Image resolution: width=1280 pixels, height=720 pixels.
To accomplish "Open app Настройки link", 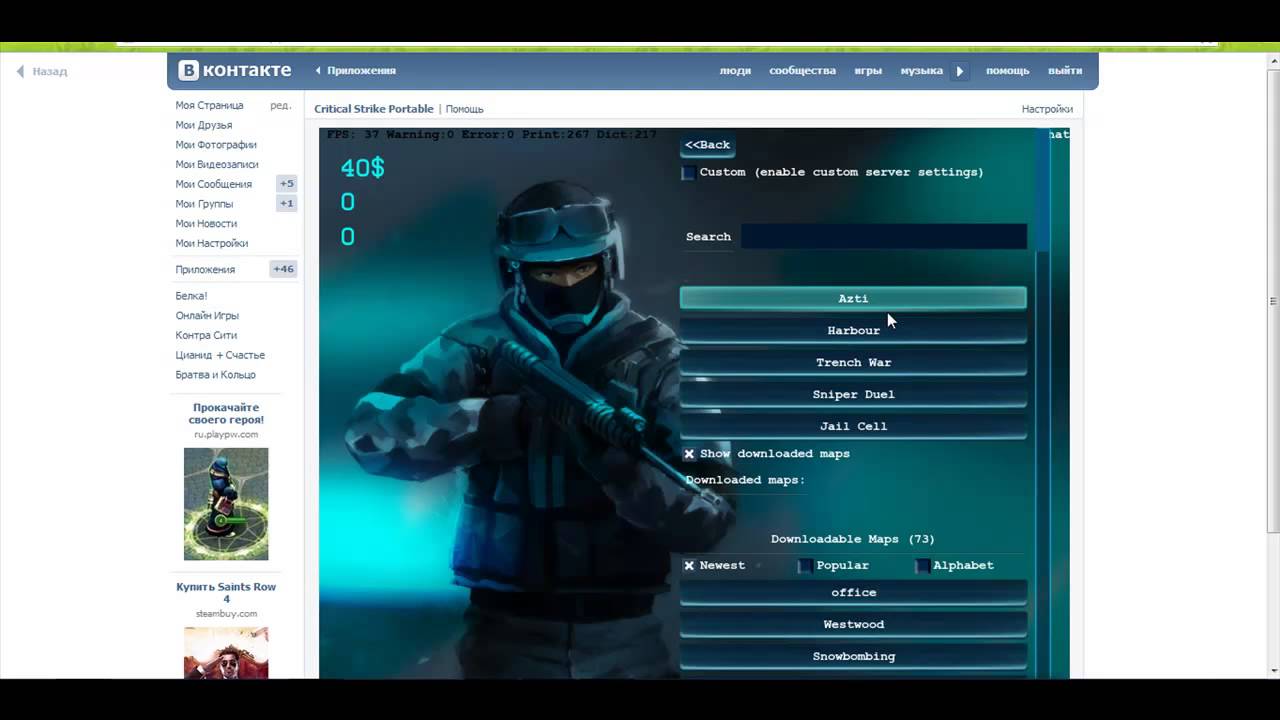I will click(1047, 109).
